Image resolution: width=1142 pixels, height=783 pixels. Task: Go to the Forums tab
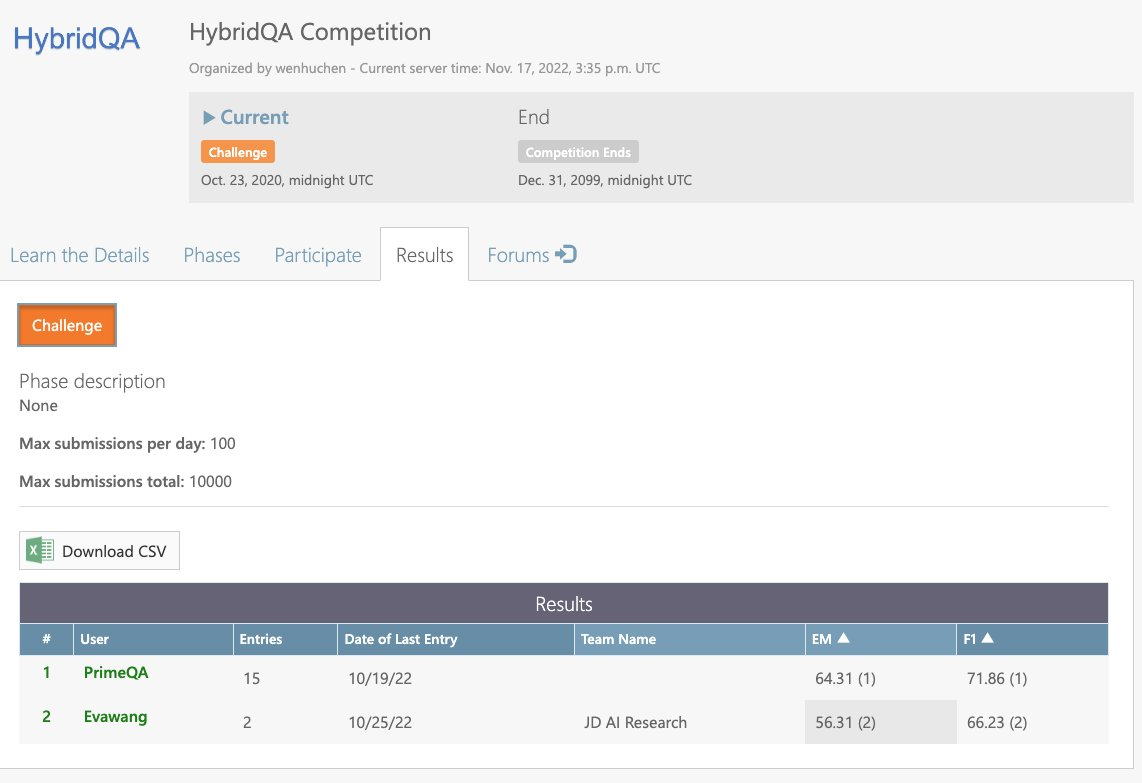click(x=518, y=255)
